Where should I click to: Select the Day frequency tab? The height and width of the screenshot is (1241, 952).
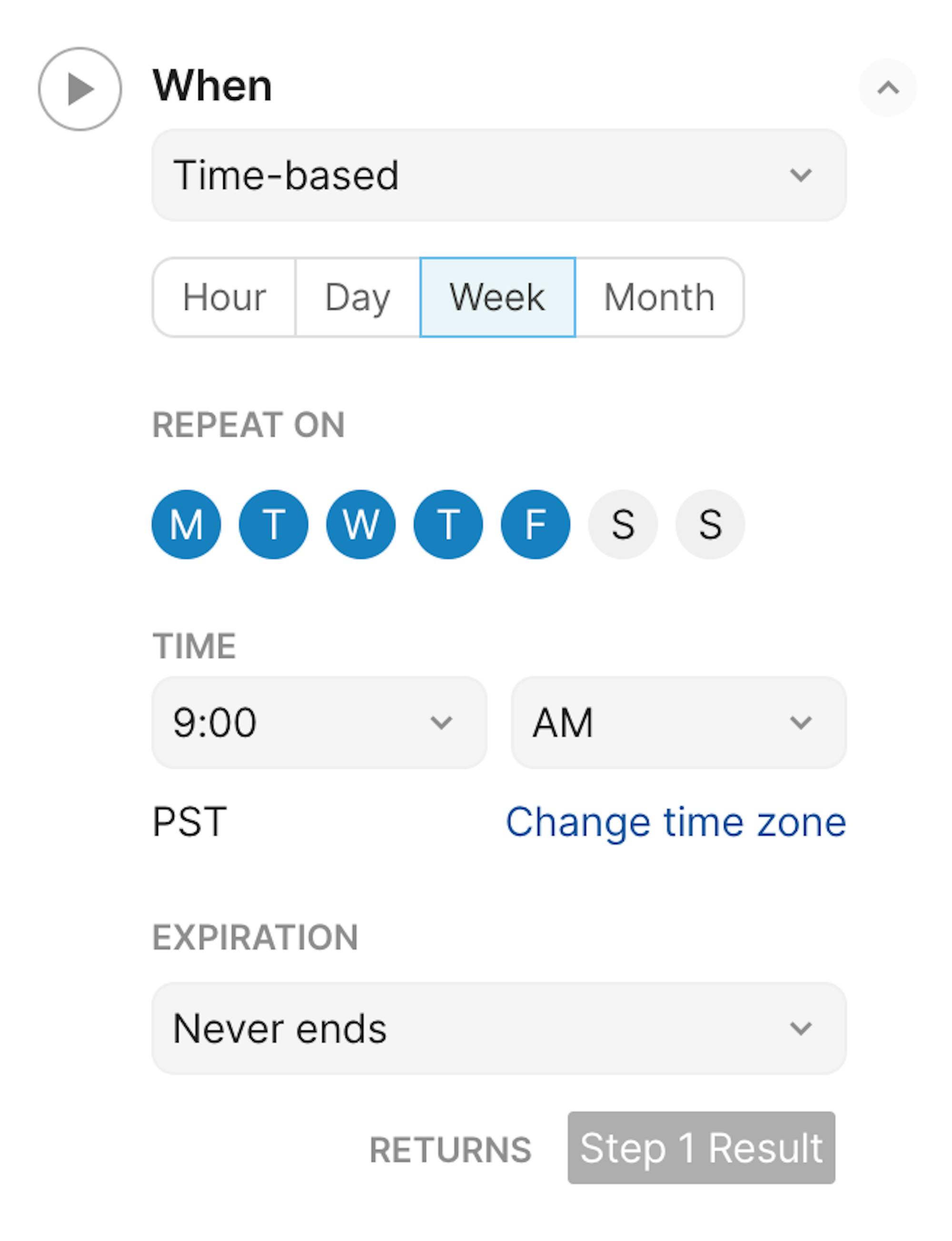pyautogui.click(x=357, y=297)
